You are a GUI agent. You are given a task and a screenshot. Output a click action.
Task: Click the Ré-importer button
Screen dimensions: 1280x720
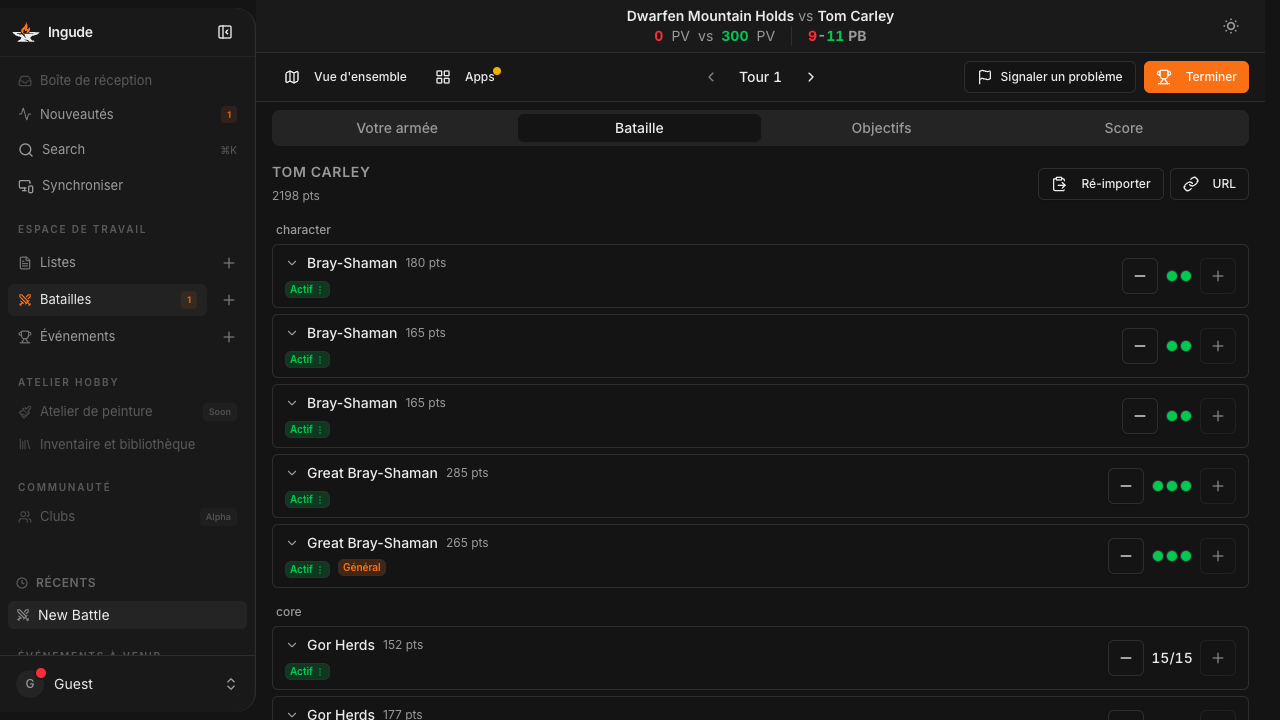1101,184
